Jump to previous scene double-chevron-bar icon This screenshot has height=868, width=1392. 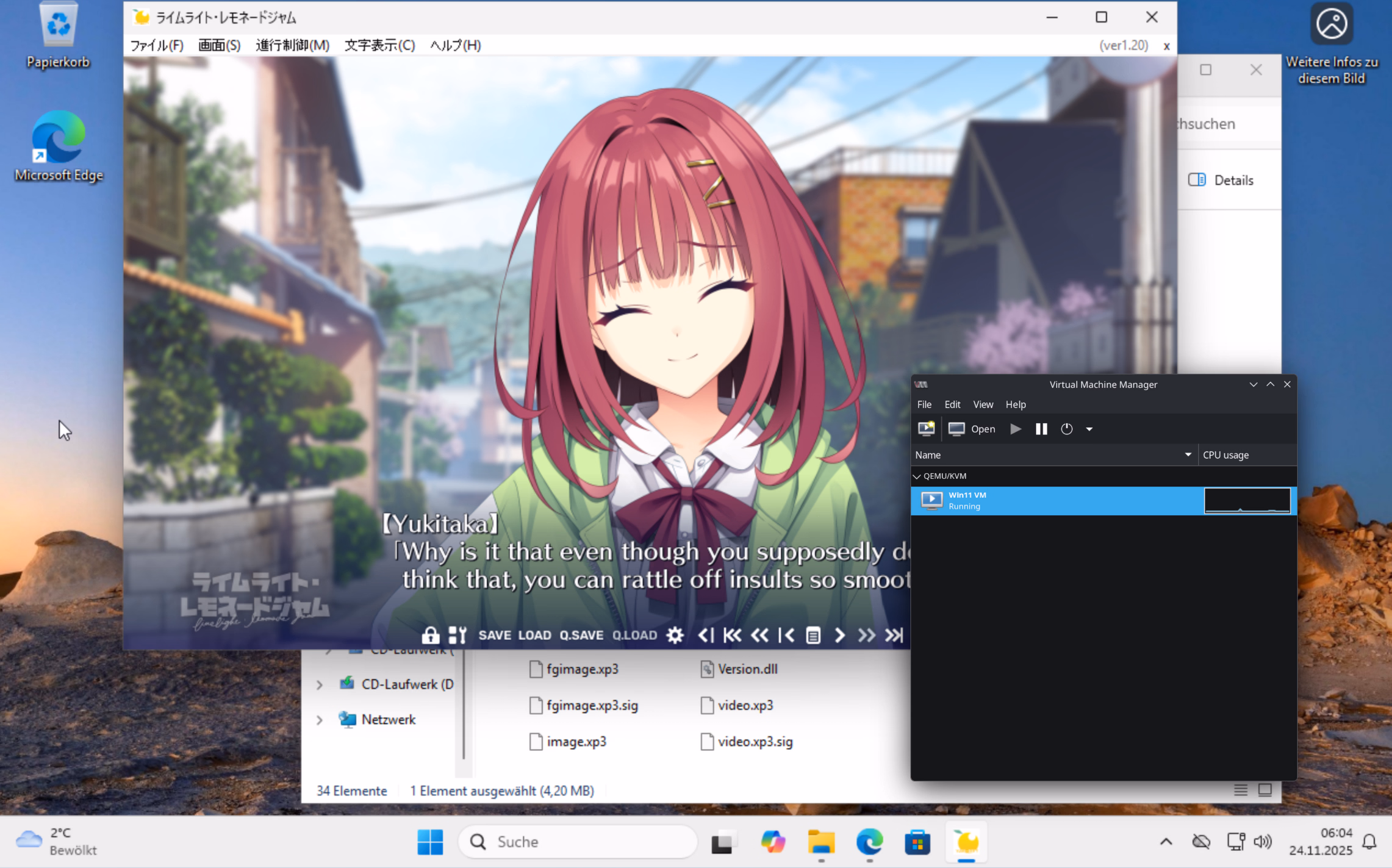732,635
